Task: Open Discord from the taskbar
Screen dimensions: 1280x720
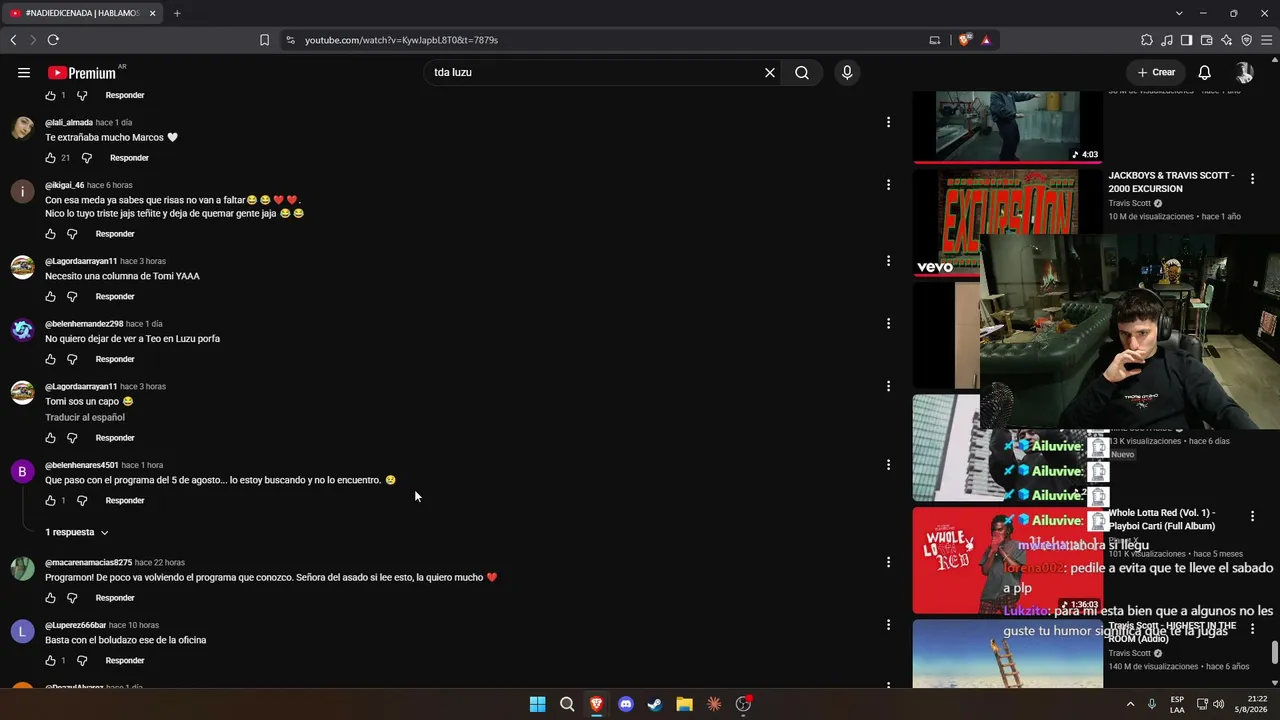Action: click(x=626, y=704)
